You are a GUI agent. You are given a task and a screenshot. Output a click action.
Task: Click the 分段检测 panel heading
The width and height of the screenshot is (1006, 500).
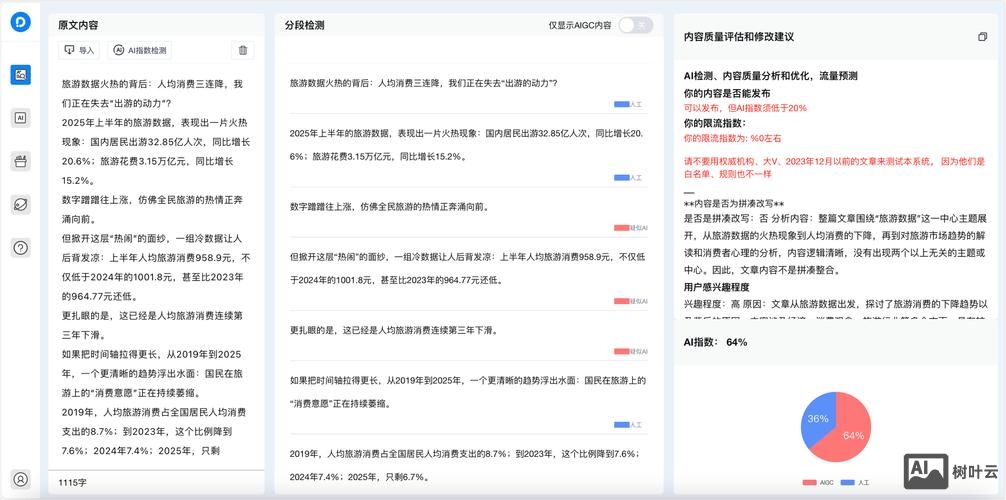(x=305, y=25)
